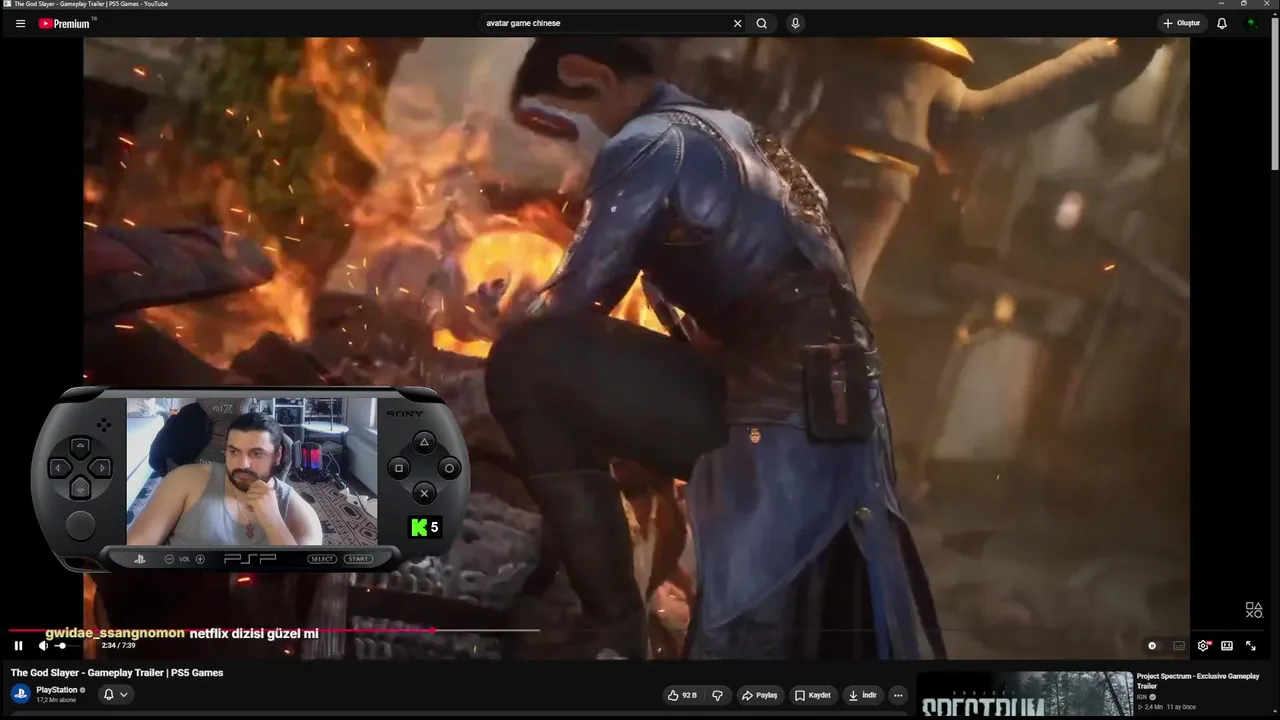
Task: Open player settings gear
Action: click(x=1203, y=646)
